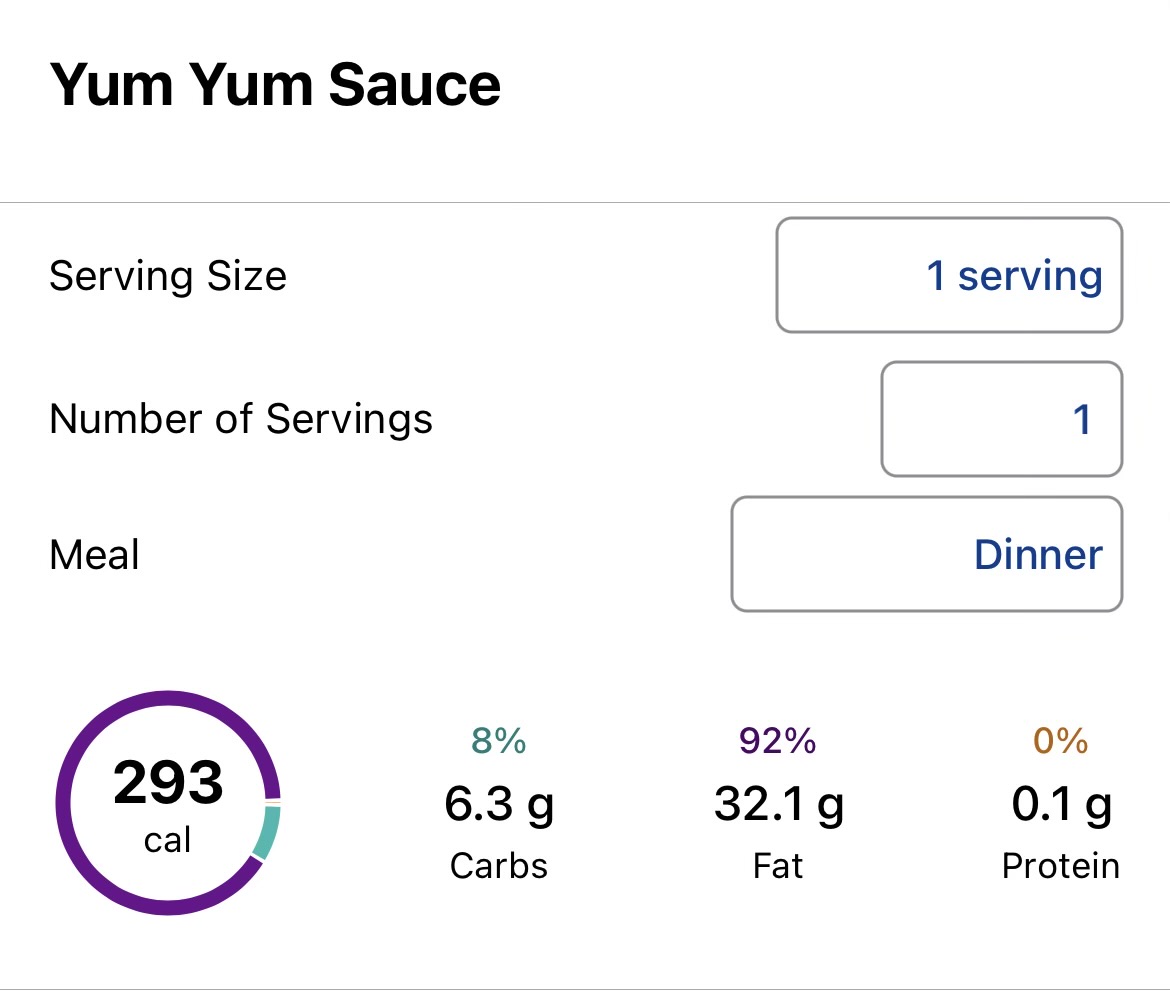Tap the 0.1 g Protein value
Image resolution: width=1170 pixels, height=991 pixels.
click(x=1060, y=804)
